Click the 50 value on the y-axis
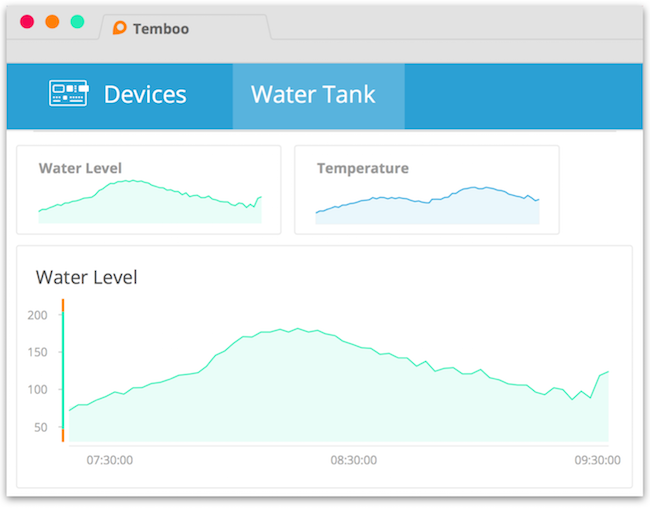 coord(41,427)
